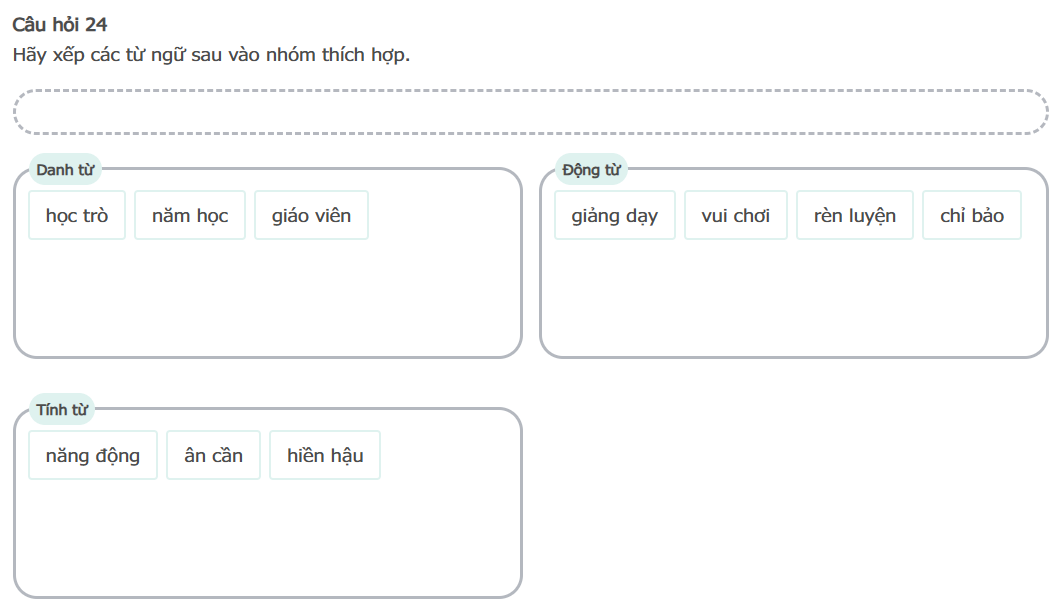Pick the giáo viên word chip
This screenshot has height=616, width=1056.
point(311,215)
